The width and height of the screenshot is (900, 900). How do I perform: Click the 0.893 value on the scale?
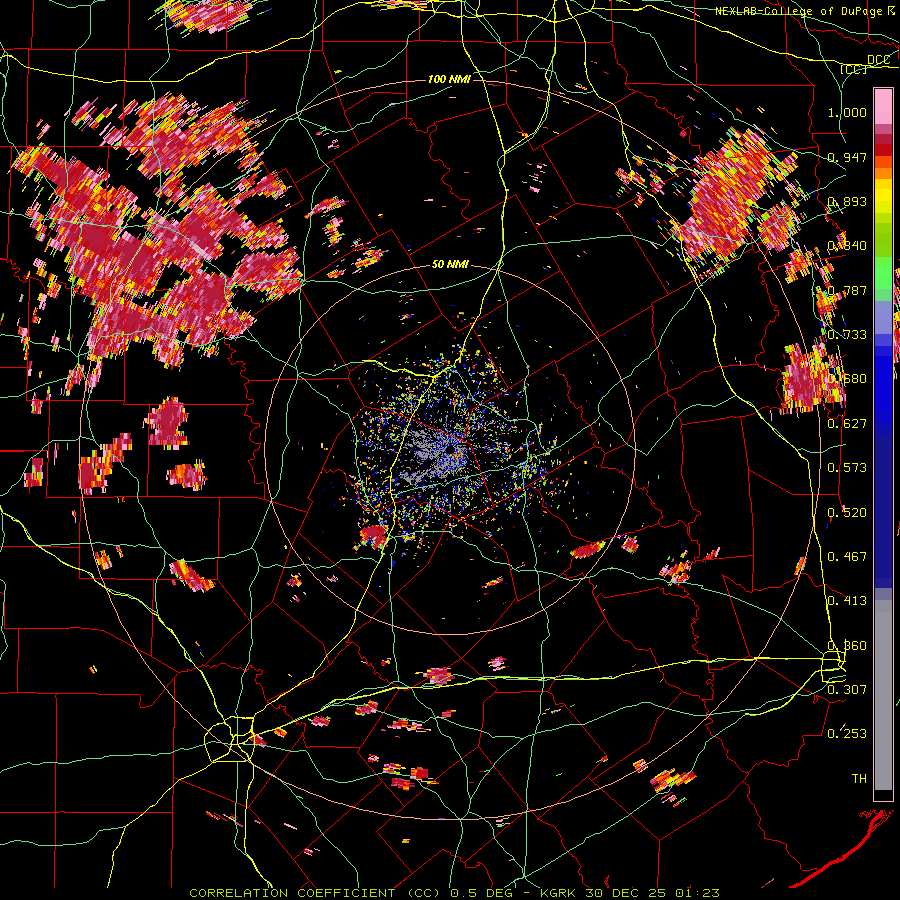click(847, 201)
